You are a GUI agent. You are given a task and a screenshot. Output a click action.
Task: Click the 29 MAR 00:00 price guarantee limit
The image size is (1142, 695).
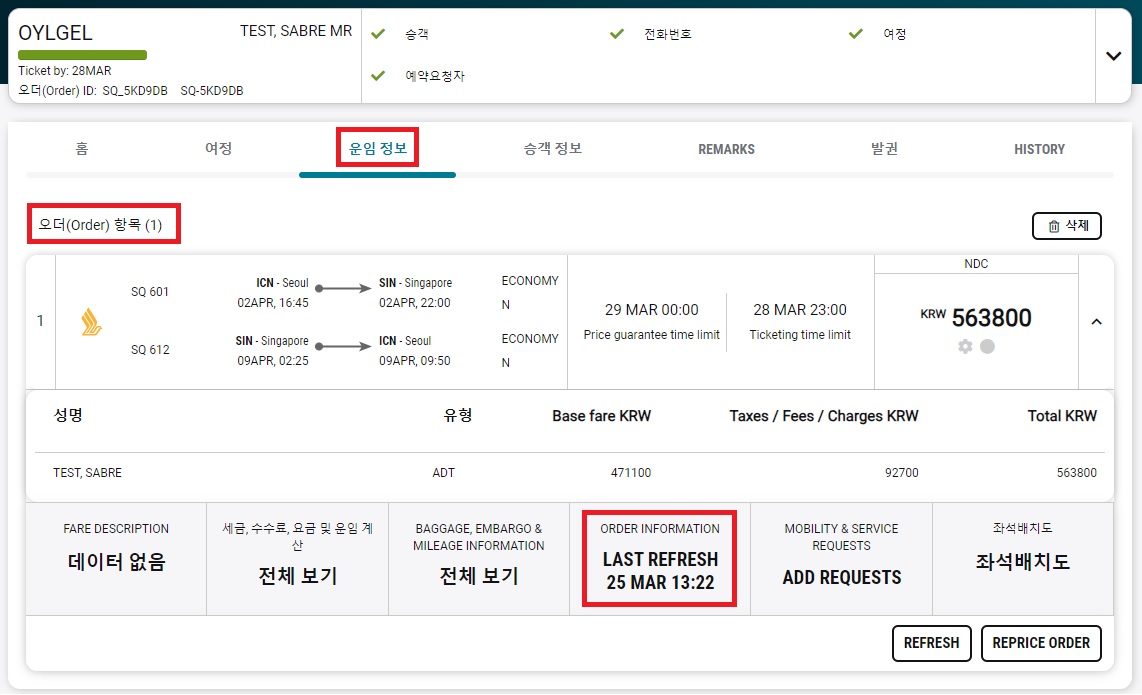(x=652, y=310)
